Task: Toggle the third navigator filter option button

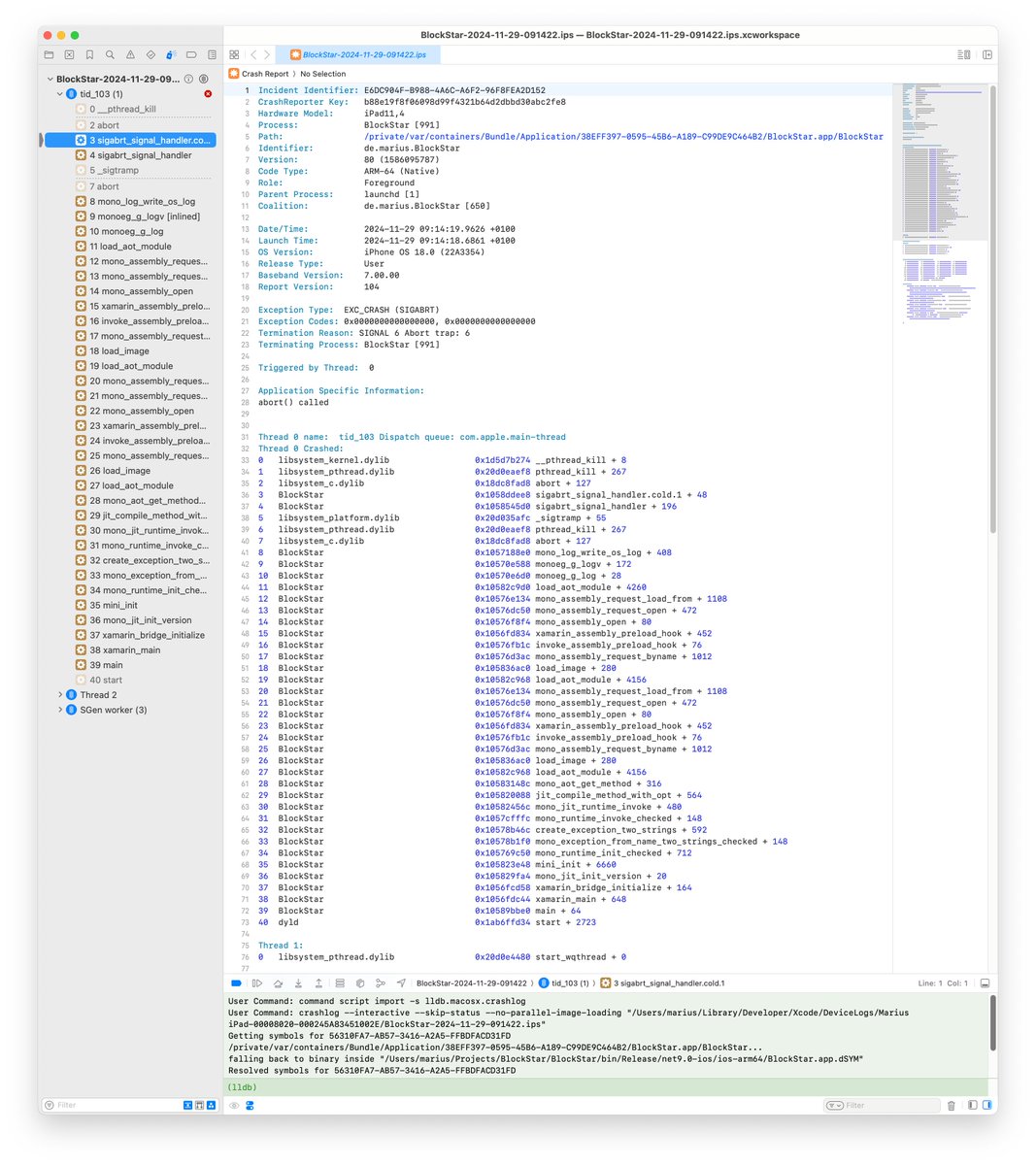Action: point(211,1106)
